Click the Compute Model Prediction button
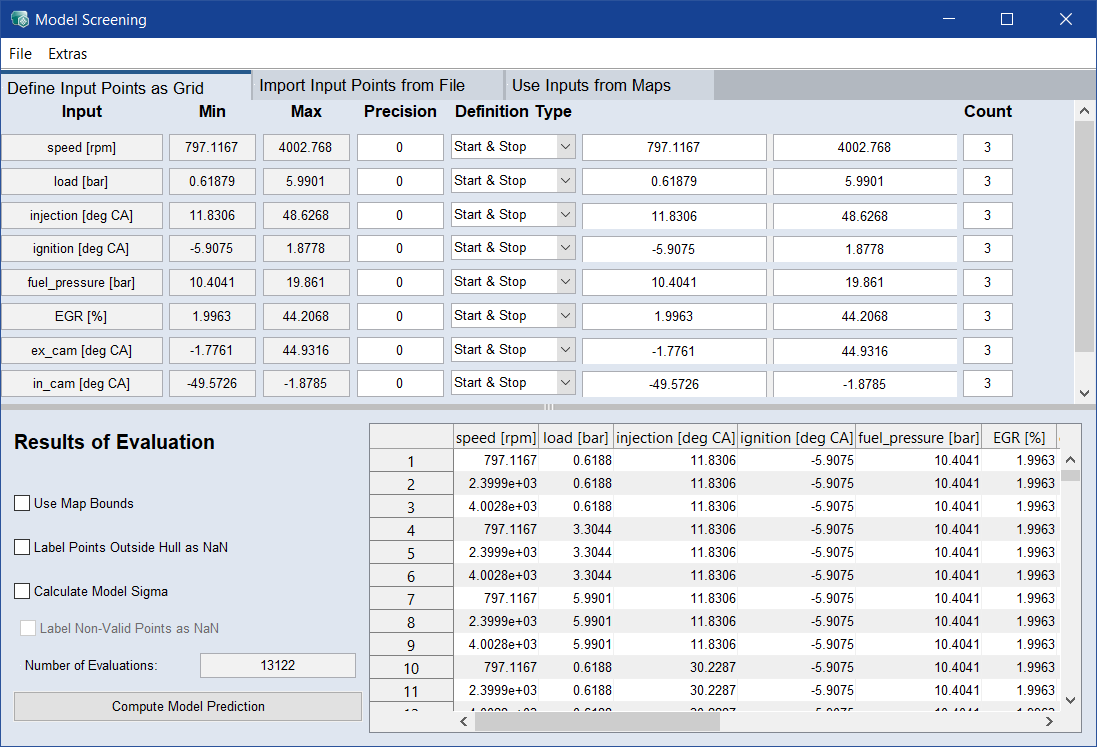 [x=188, y=706]
